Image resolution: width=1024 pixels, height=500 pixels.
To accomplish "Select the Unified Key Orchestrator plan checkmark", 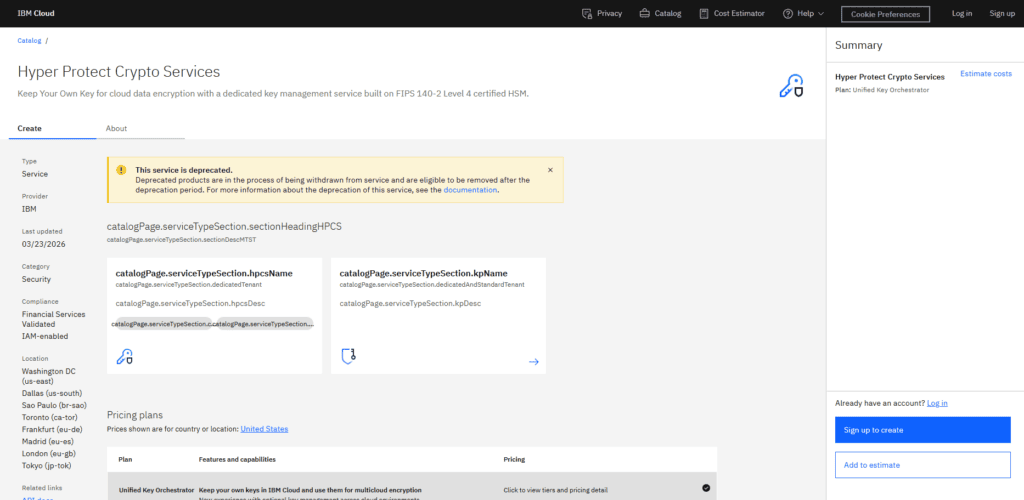I will (x=706, y=488).
